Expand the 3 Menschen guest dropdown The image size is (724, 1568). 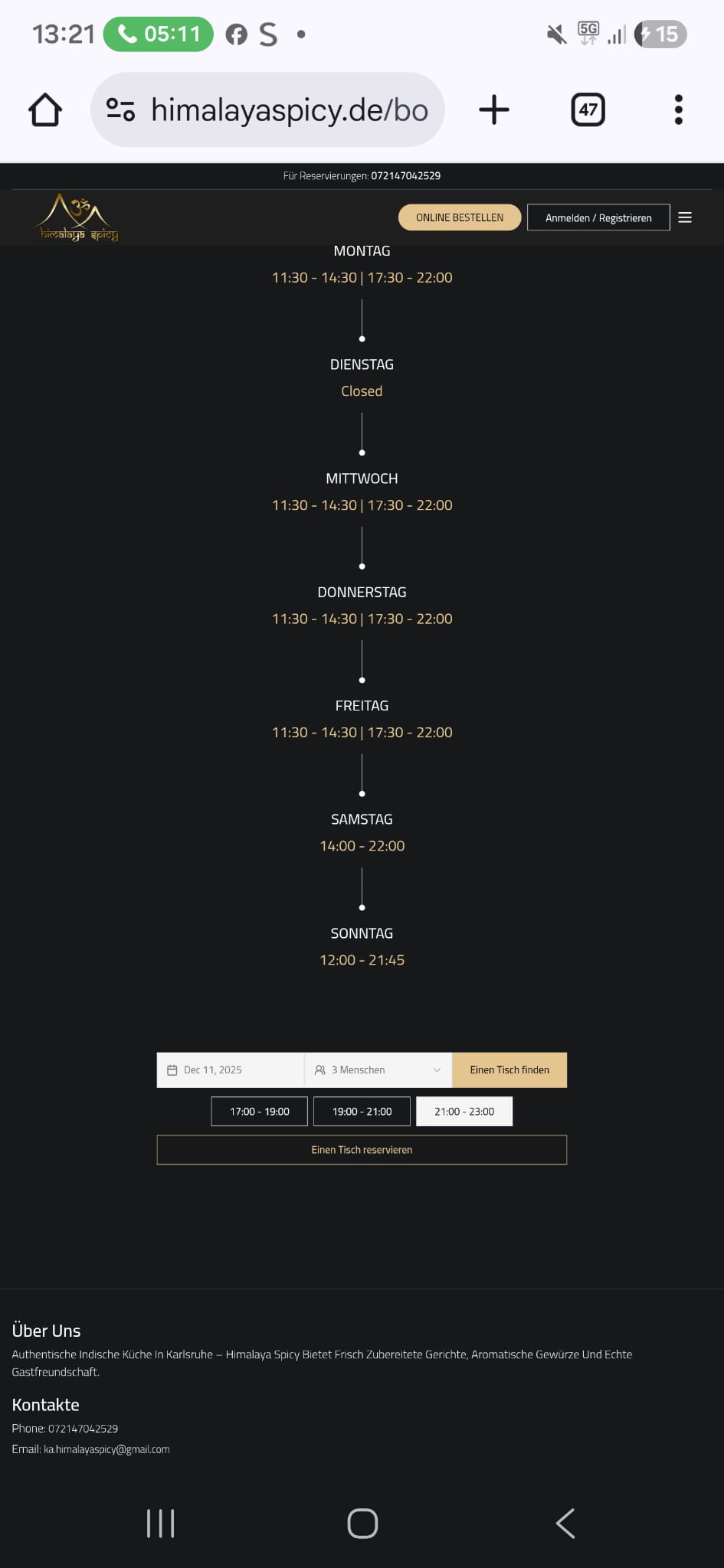pos(378,1070)
